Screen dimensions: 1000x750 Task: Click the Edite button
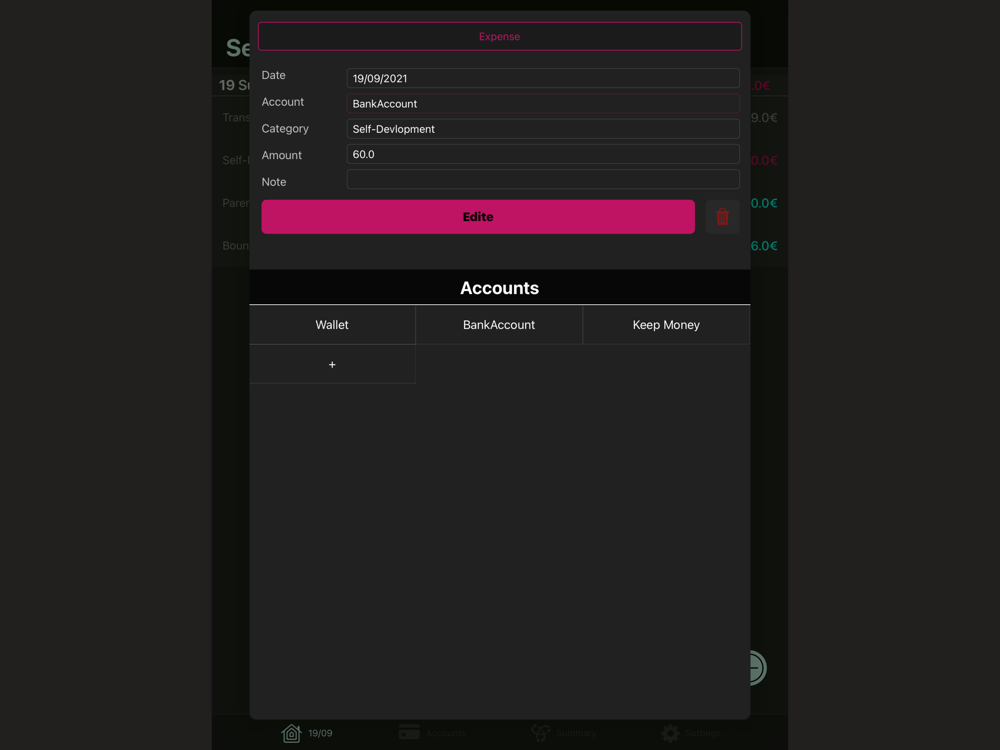click(x=478, y=217)
